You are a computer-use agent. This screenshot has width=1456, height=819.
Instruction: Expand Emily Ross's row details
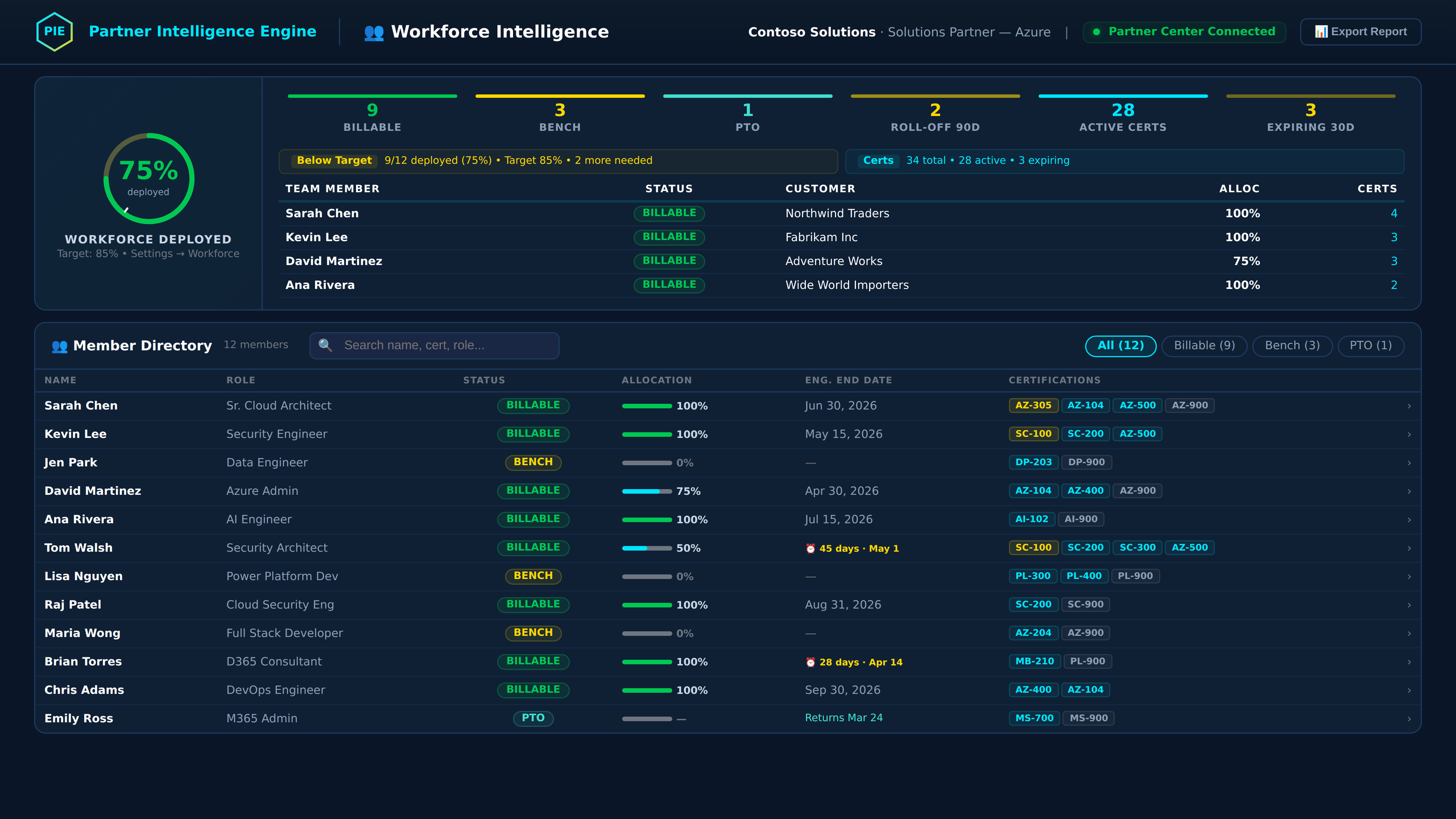[1408, 718]
